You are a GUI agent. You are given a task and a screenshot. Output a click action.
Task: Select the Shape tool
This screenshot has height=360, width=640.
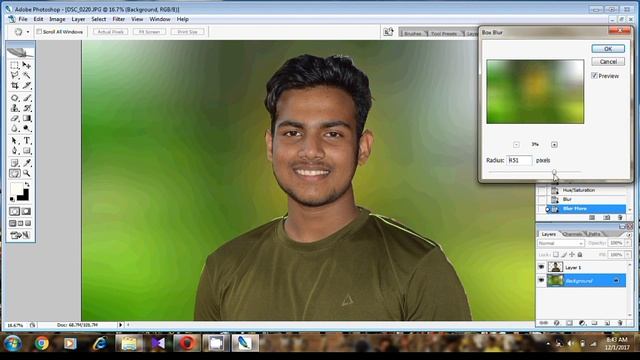click(x=27, y=151)
